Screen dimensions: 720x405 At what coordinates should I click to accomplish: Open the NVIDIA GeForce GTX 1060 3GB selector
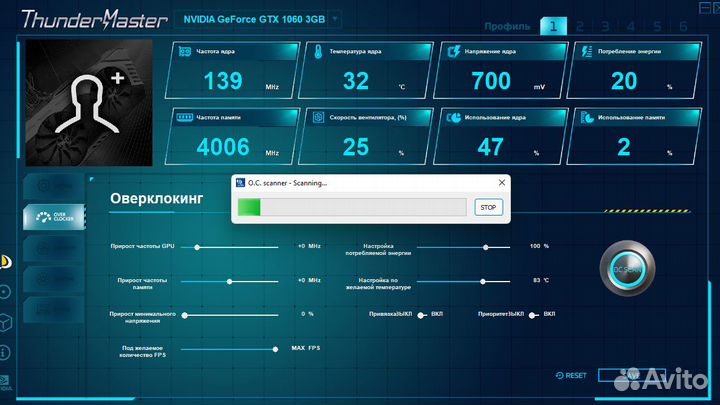(257, 19)
